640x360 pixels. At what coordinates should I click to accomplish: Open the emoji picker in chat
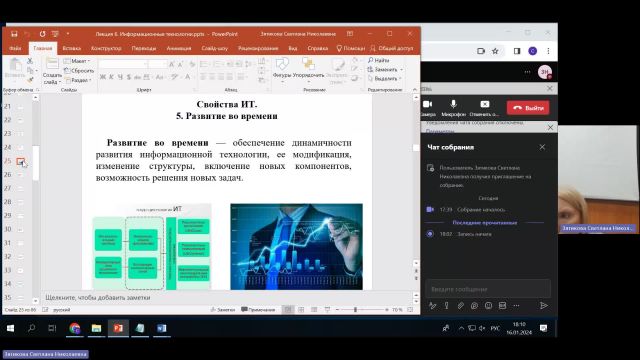click(x=488, y=305)
